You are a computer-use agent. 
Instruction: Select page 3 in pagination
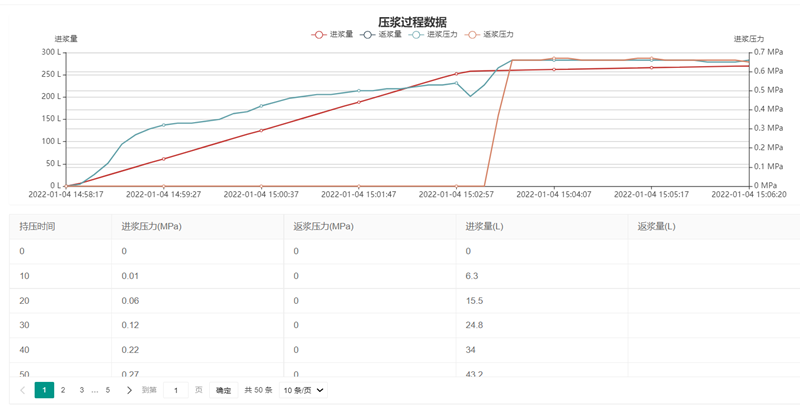tap(82, 390)
